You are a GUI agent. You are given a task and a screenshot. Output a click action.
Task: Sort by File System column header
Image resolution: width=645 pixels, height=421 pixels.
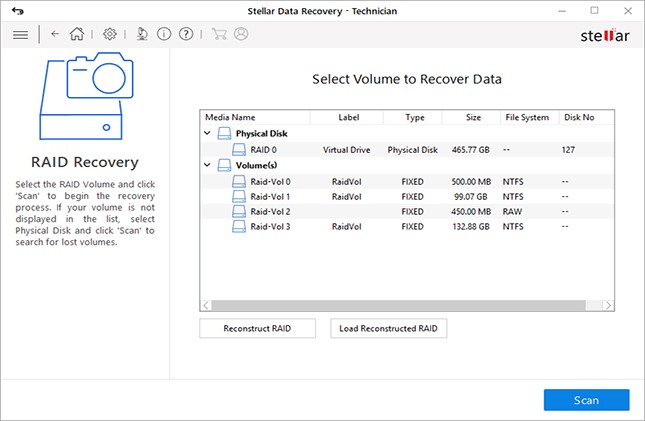[x=530, y=117]
